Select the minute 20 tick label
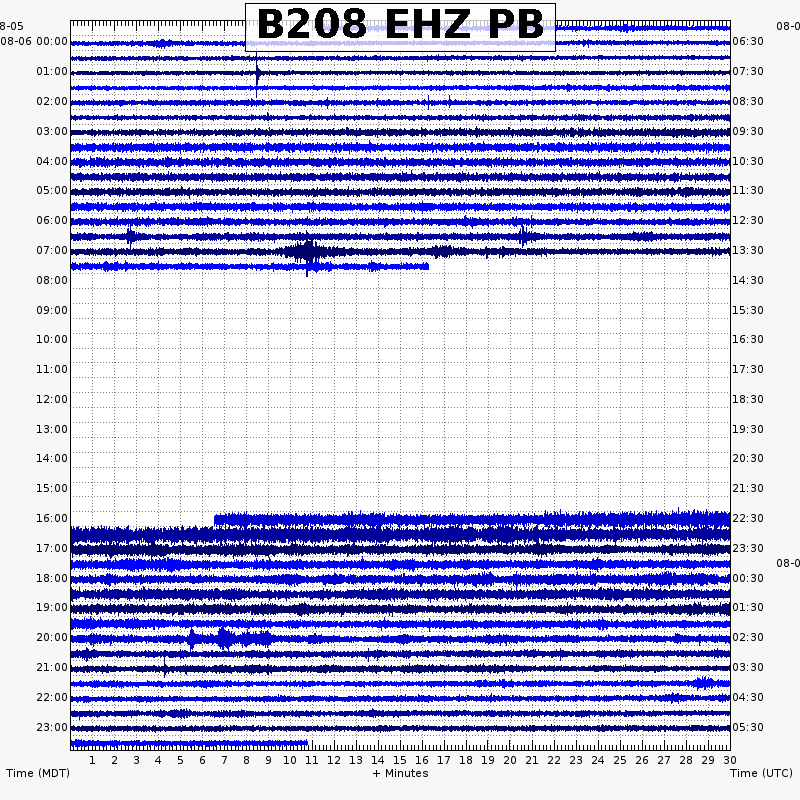The height and width of the screenshot is (800, 800). click(510, 760)
